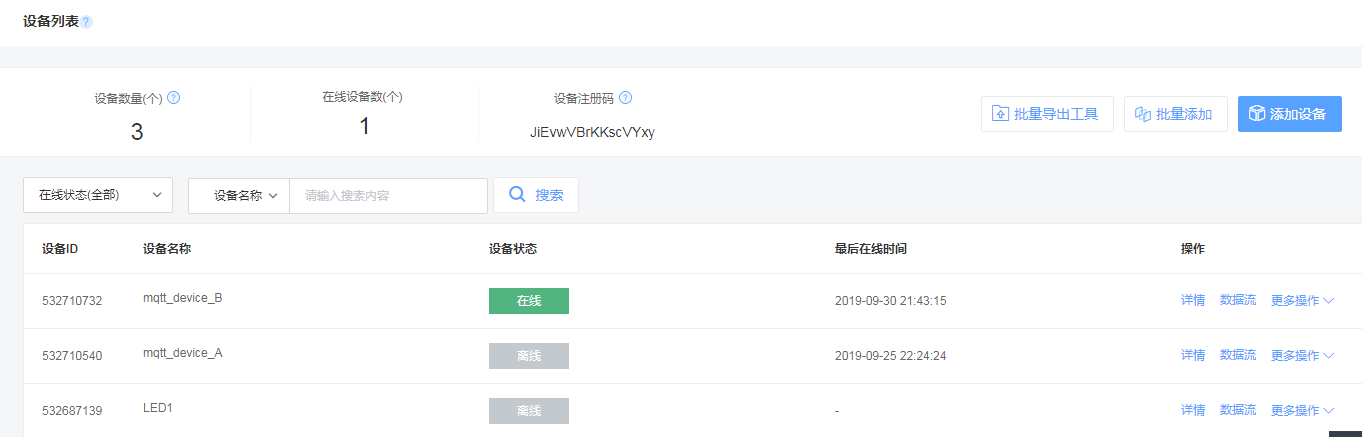Open 数据流 for mqtt_device_B
Viewport: 1362px width, 437px height.
[x=1238, y=300]
